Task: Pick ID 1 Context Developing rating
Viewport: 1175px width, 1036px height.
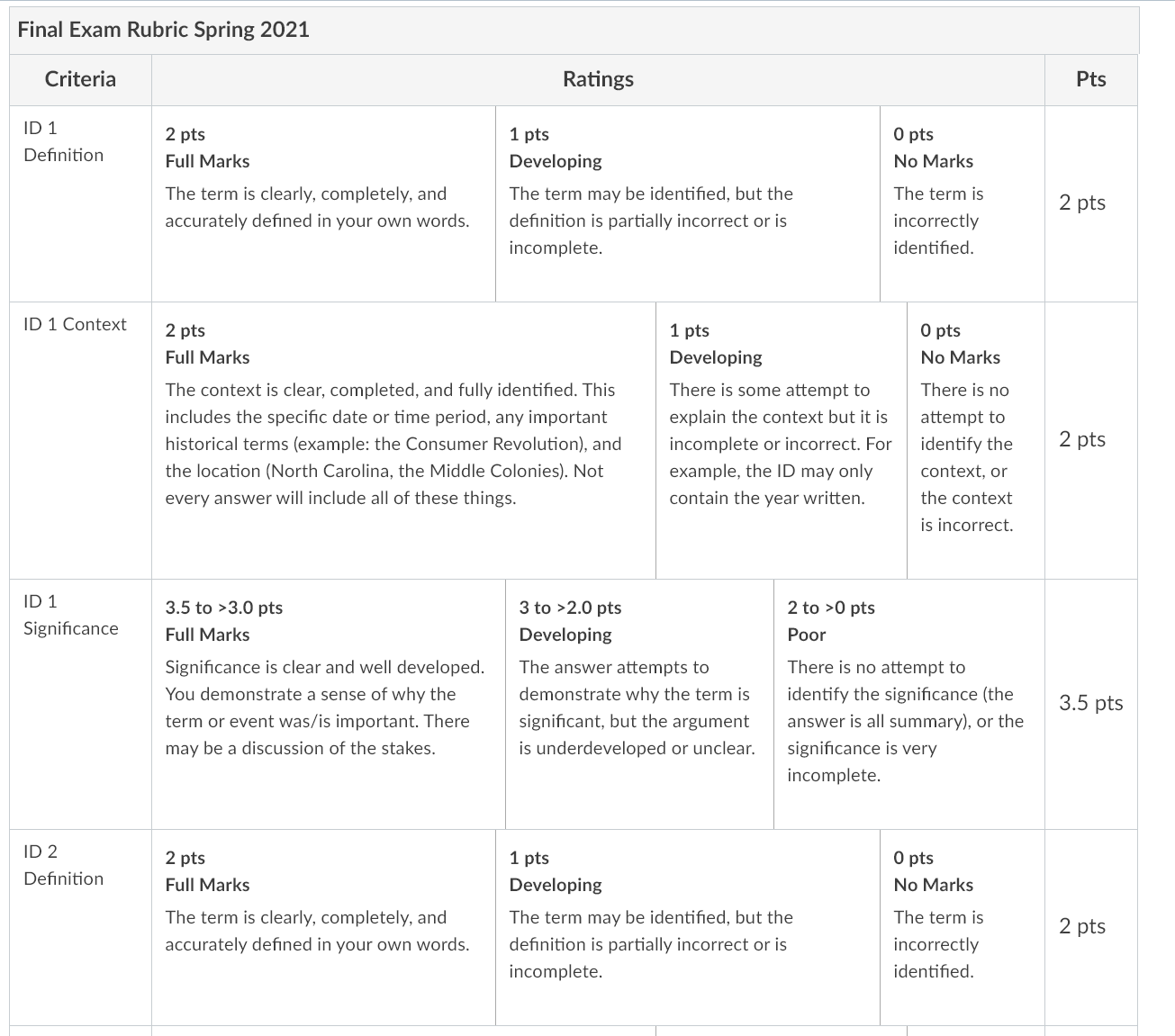Action: click(x=782, y=440)
